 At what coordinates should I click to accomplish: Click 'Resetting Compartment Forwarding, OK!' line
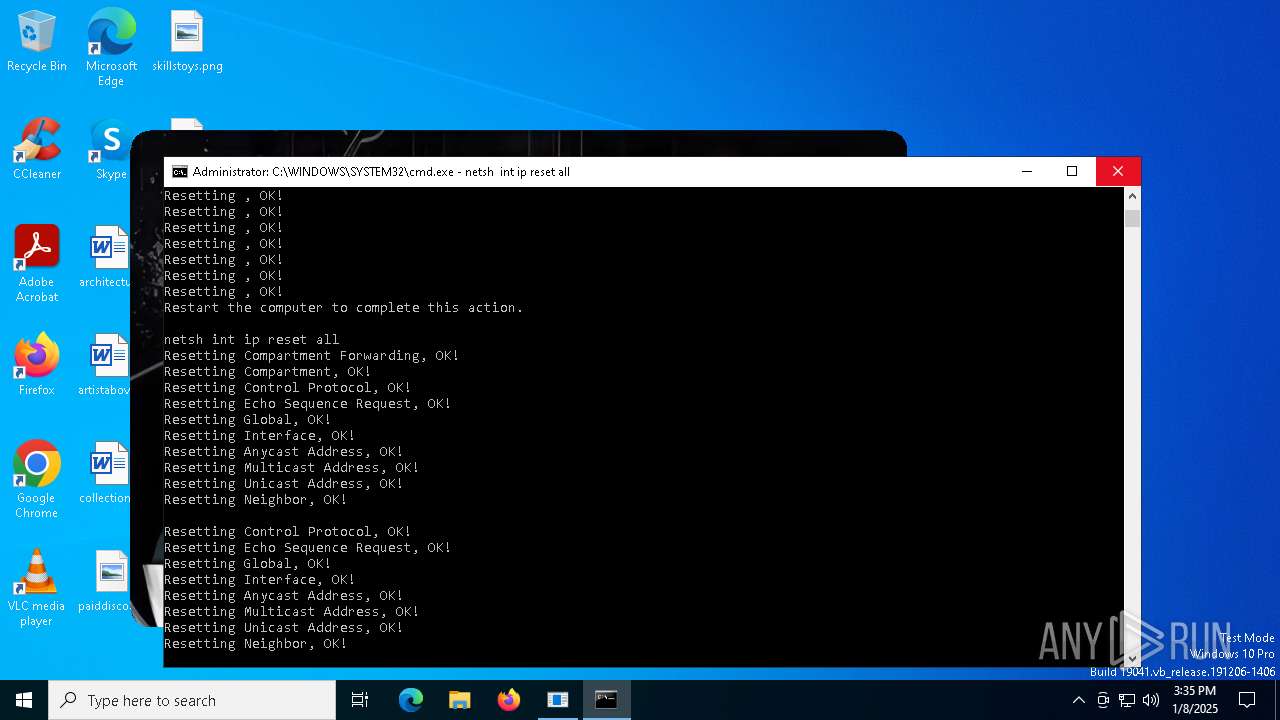click(x=312, y=356)
